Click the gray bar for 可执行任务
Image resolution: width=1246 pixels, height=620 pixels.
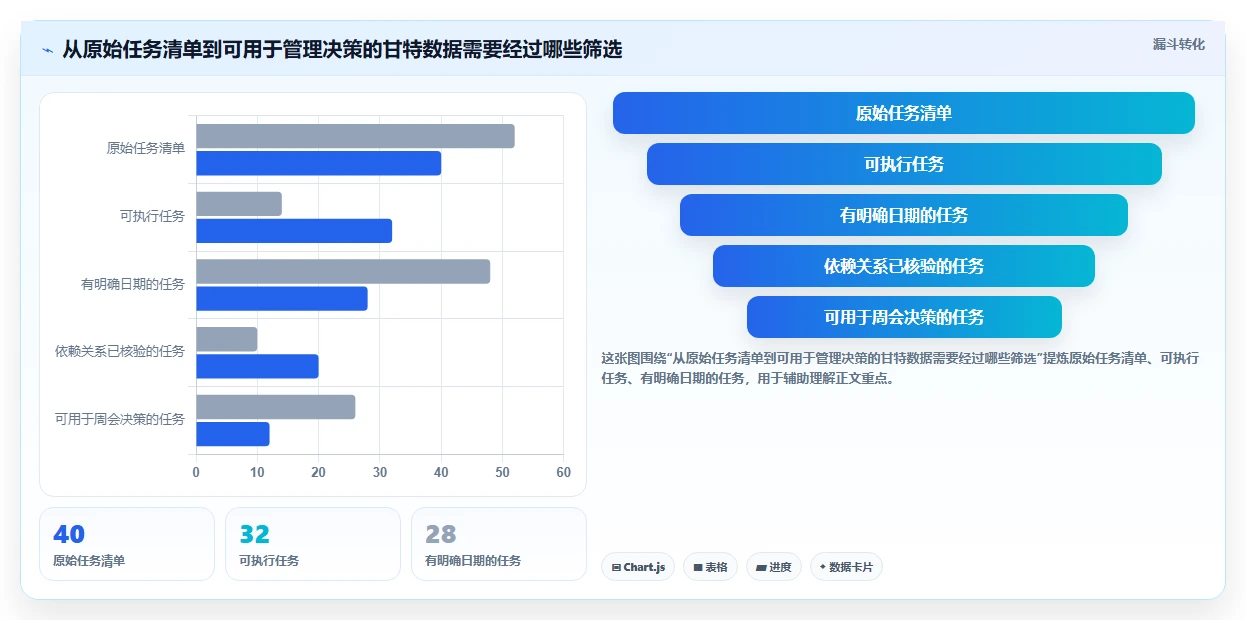[239, 204]
